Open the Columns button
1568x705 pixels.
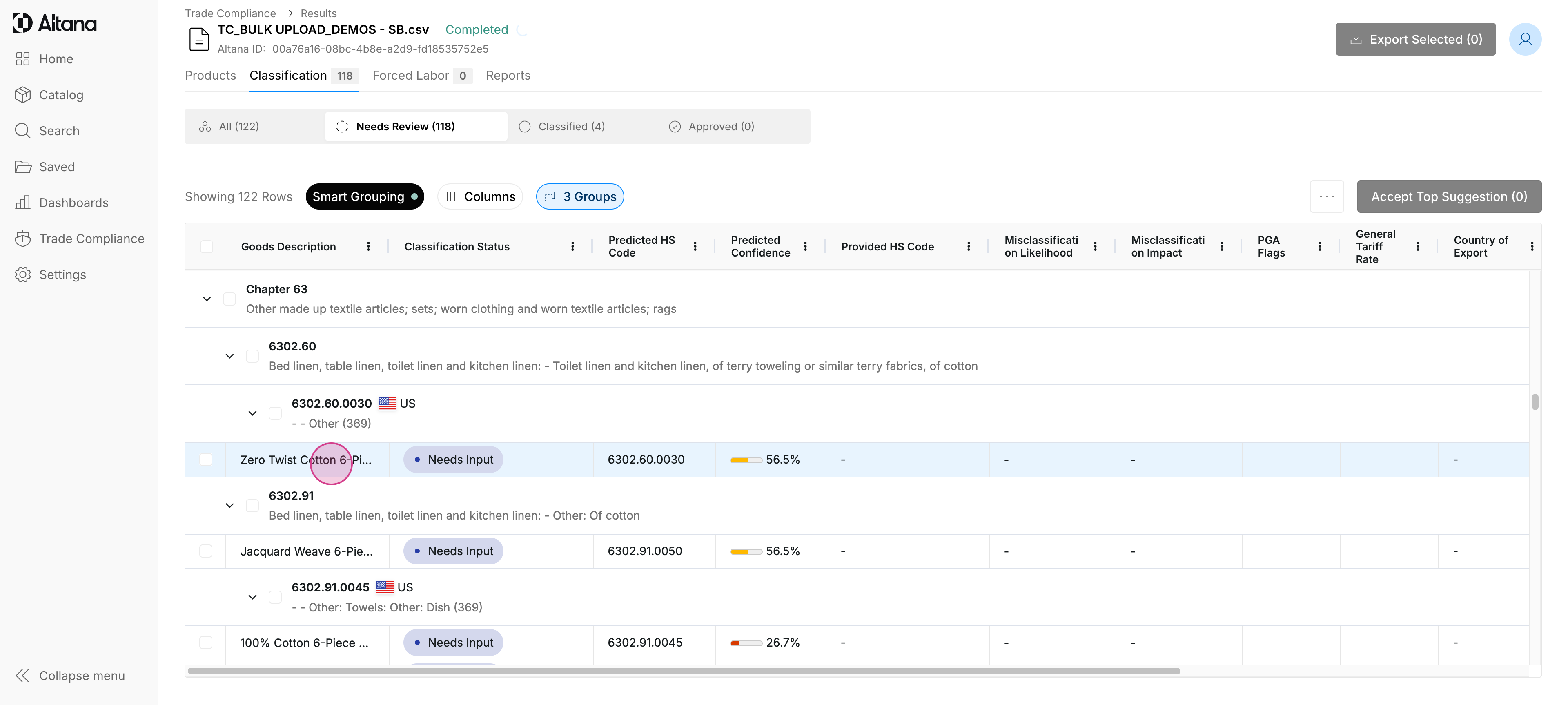click(x=480, y=196)
